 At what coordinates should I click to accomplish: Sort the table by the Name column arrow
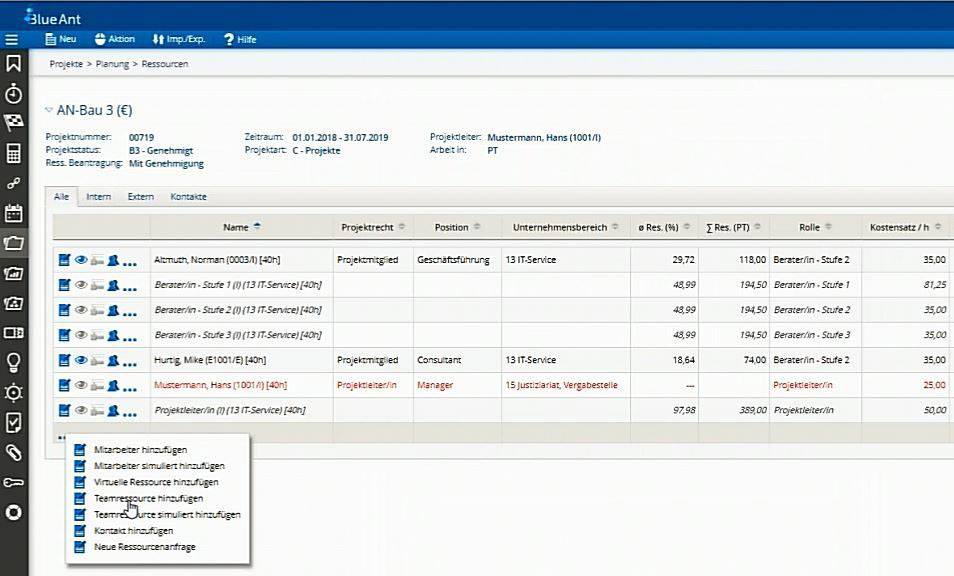click(257, 227)
